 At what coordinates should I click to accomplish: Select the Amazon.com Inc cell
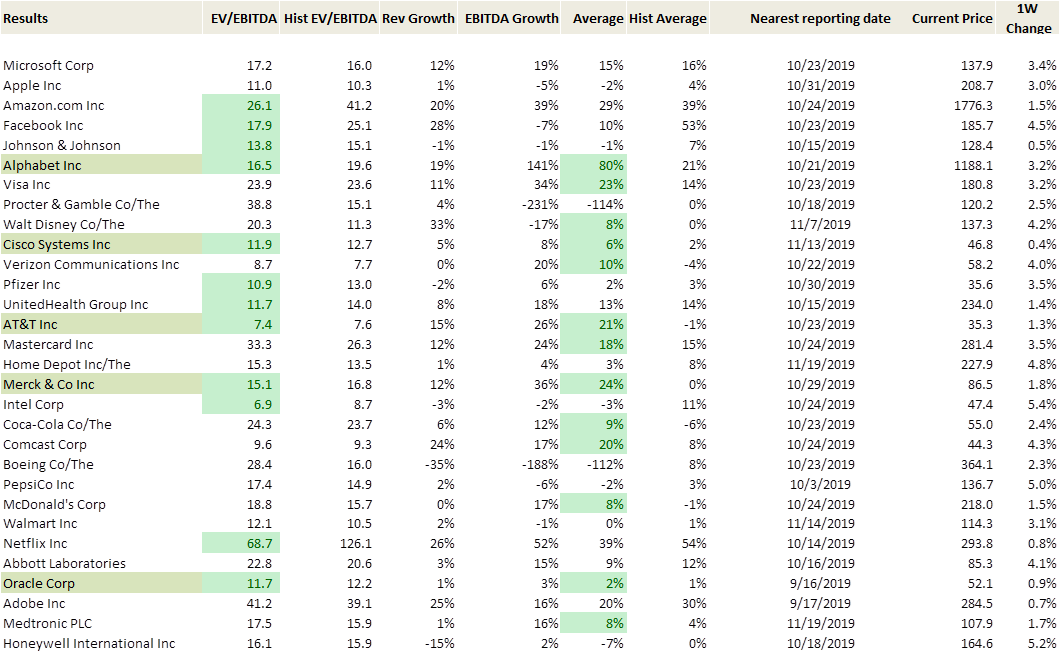[53, 106]
